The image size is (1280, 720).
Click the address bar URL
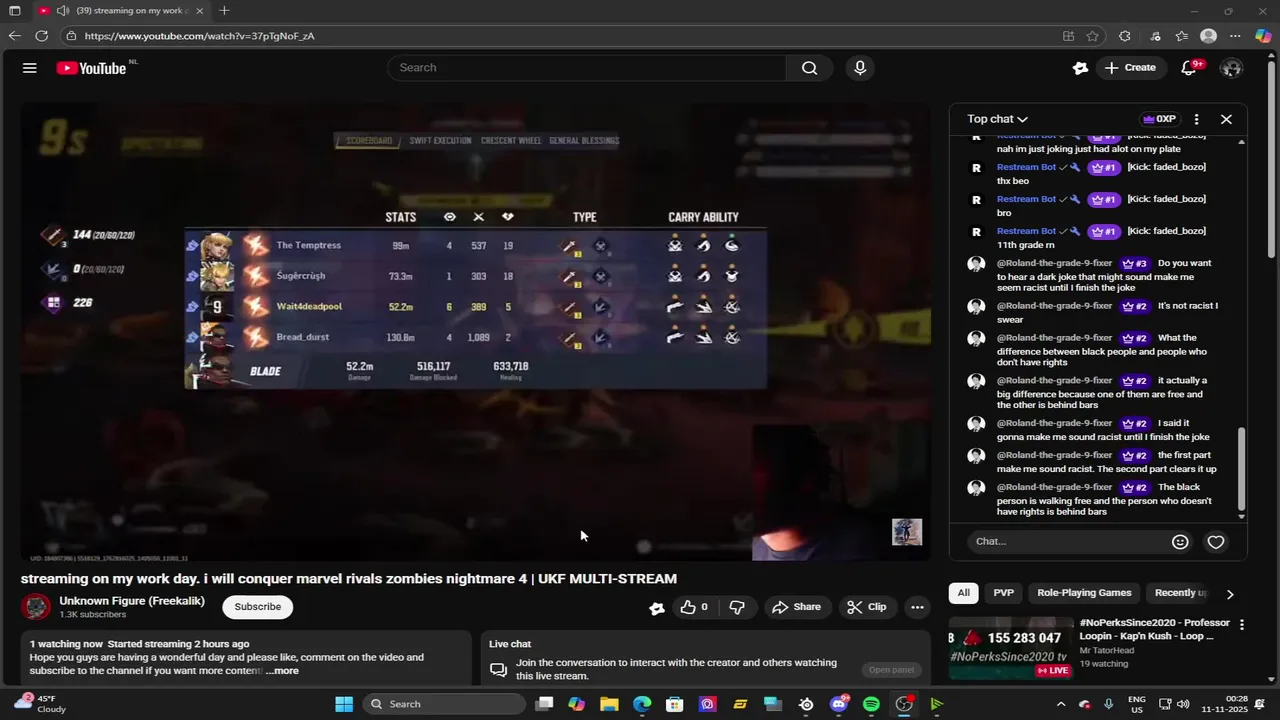coord(200,36)
